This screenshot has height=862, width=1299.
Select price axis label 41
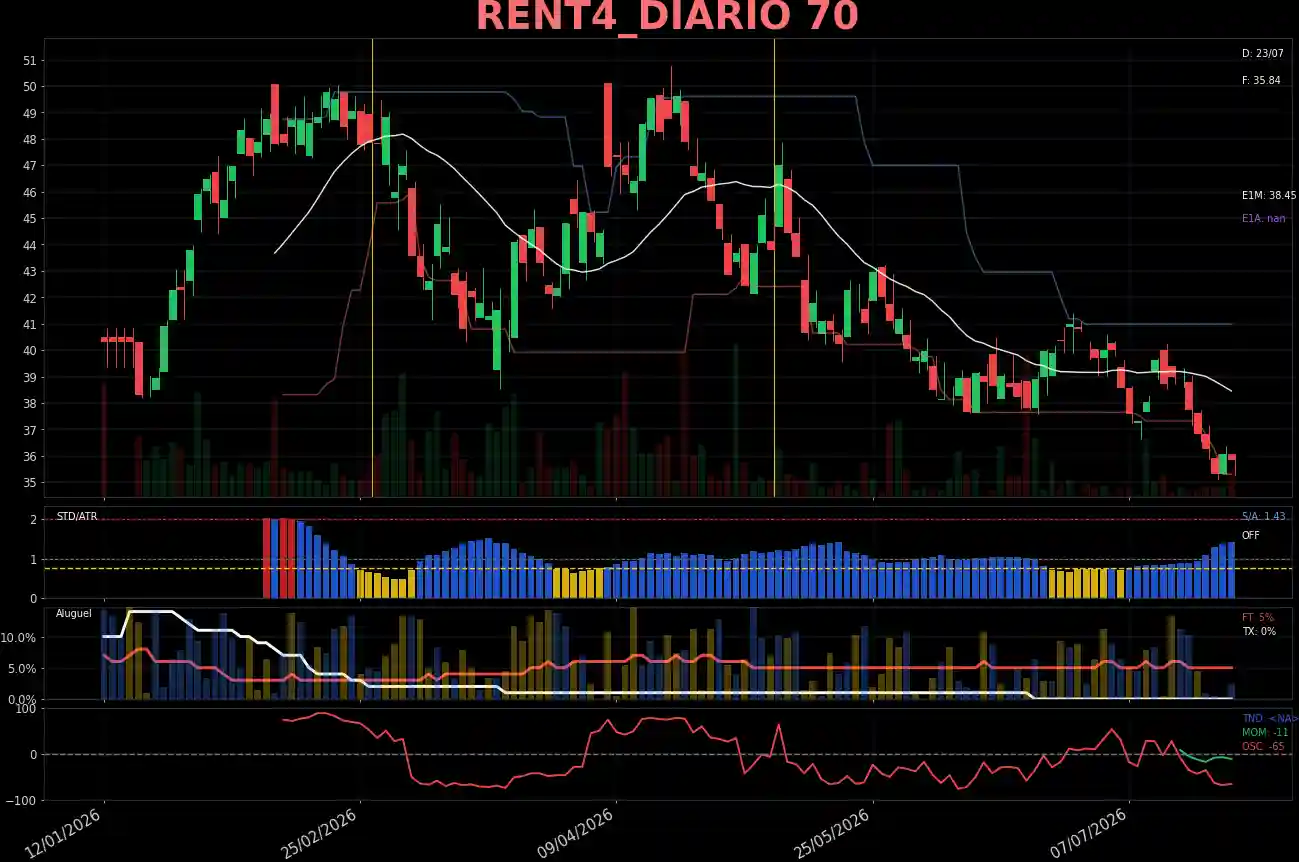(x=29, y=325)
